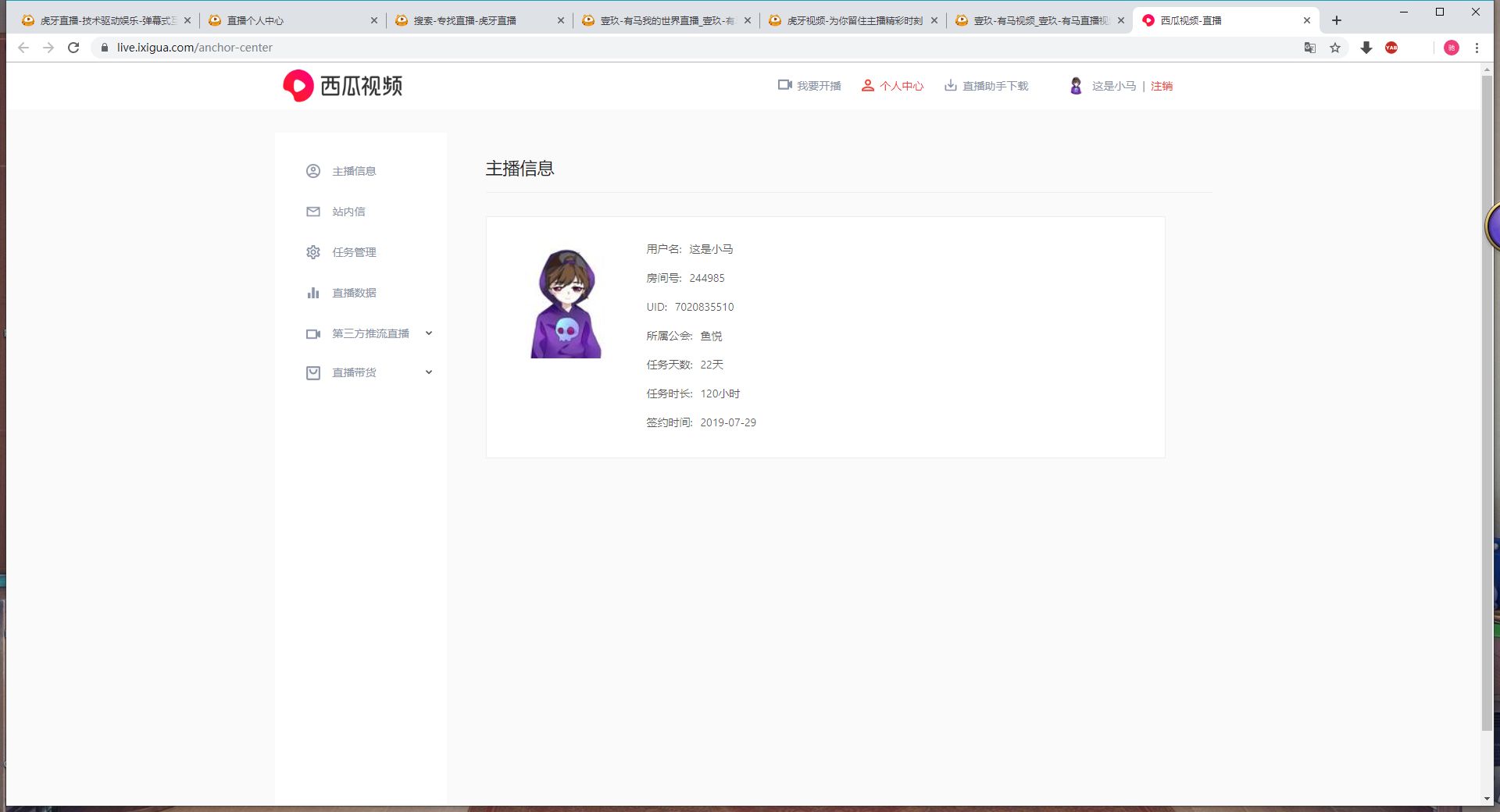Click the 西瓜视频 logo
1500x812 pixels.
(343, 86)
